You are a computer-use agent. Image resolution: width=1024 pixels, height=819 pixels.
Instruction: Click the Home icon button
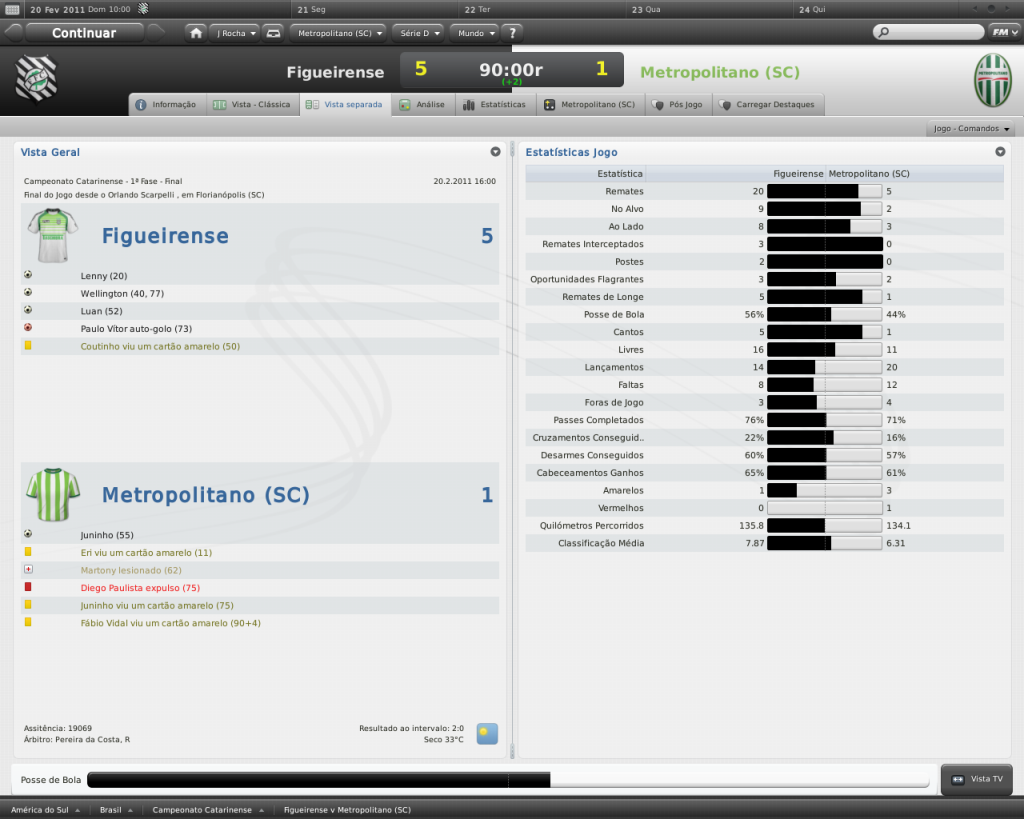(197, 33)
